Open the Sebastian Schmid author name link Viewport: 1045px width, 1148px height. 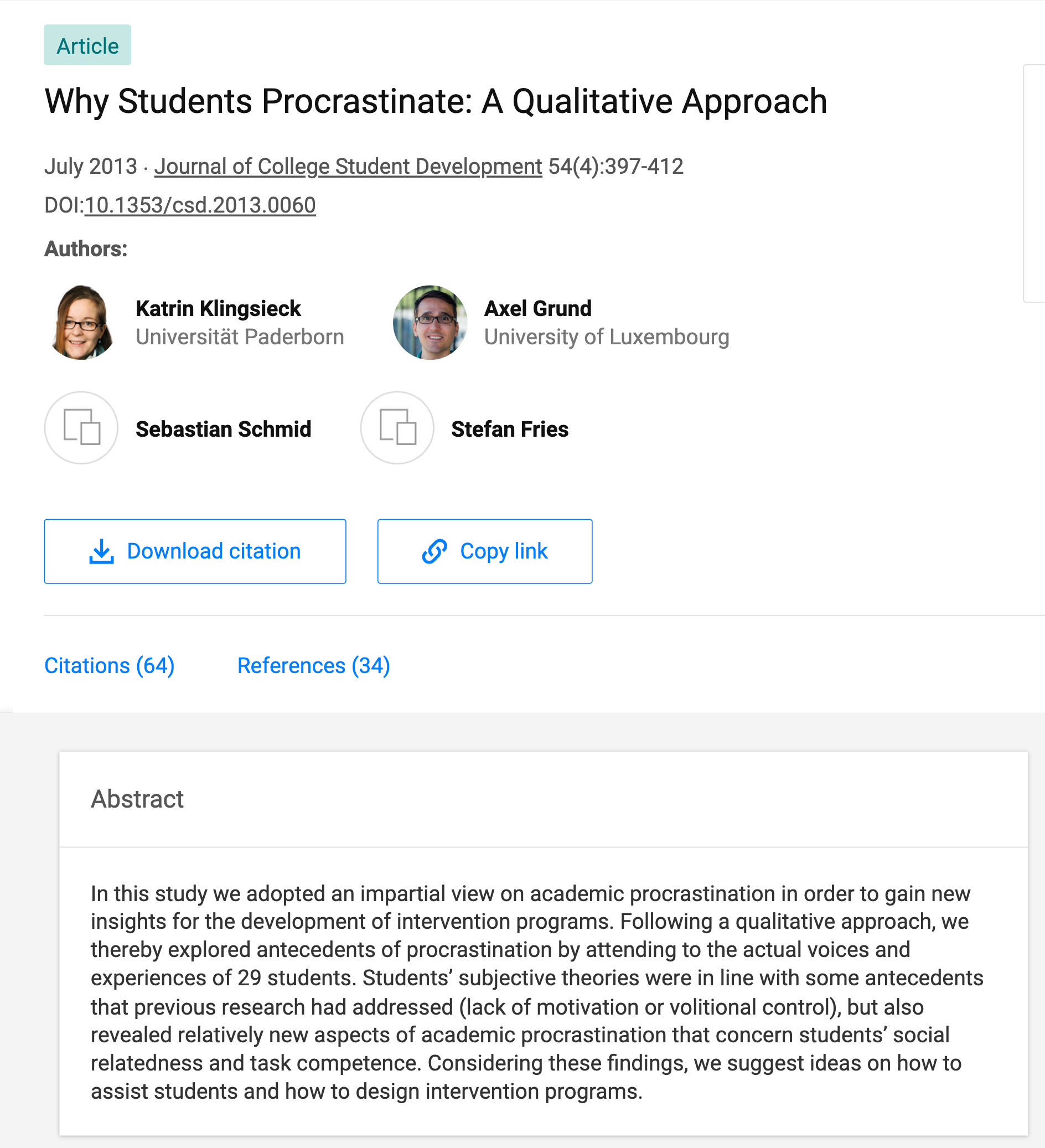tap(223, 429)
